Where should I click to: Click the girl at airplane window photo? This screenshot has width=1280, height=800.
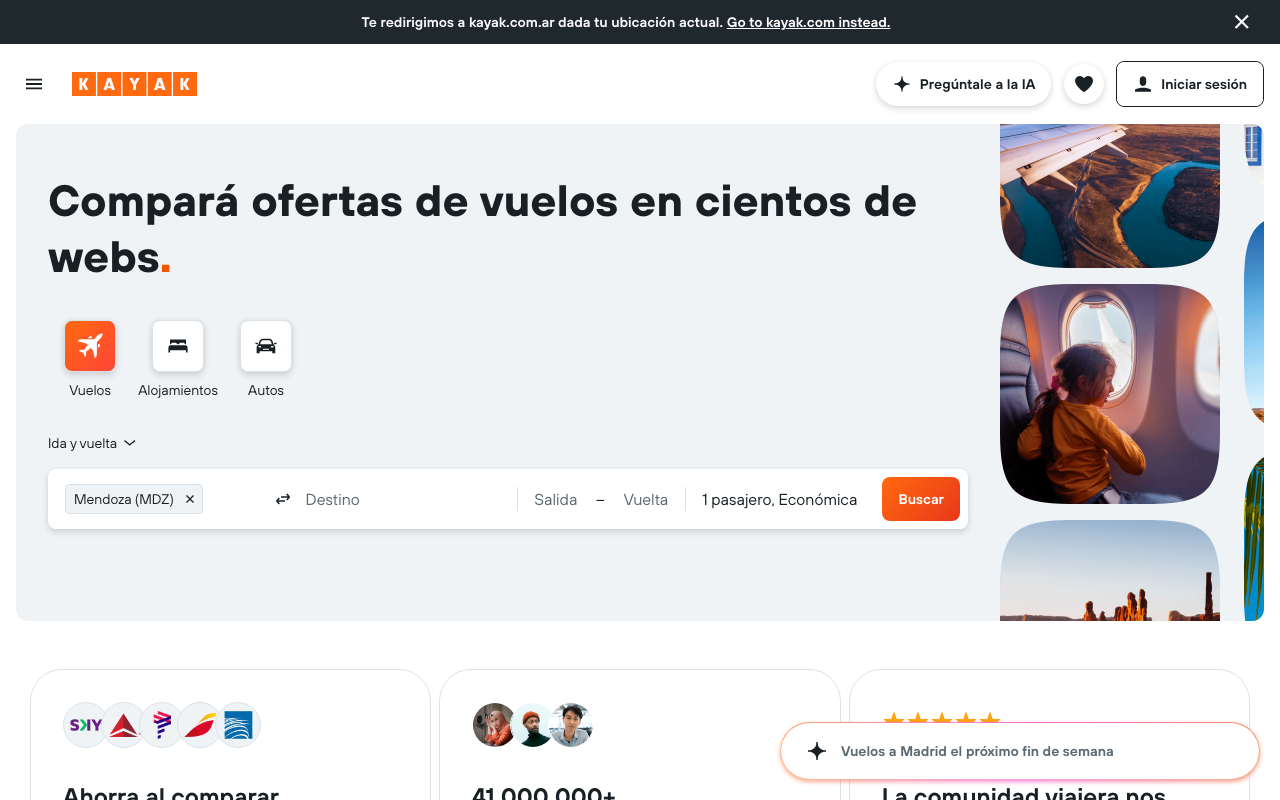[x=1109, y=394]
